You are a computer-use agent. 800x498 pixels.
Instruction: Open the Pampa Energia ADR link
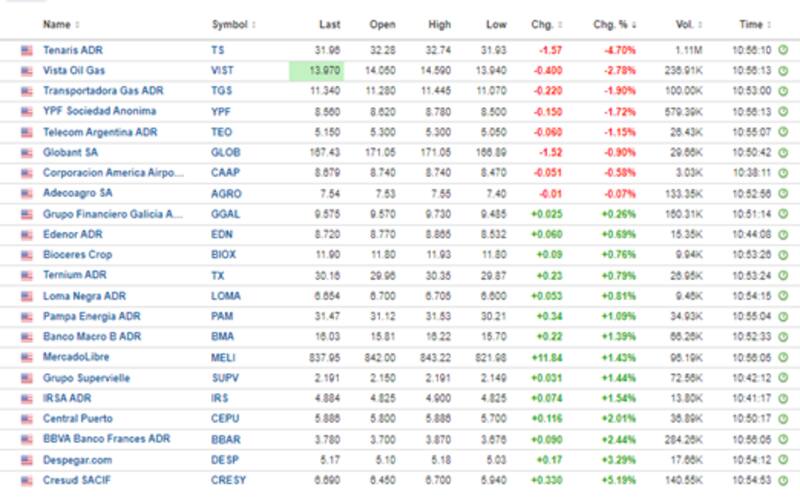coord(92,316)
